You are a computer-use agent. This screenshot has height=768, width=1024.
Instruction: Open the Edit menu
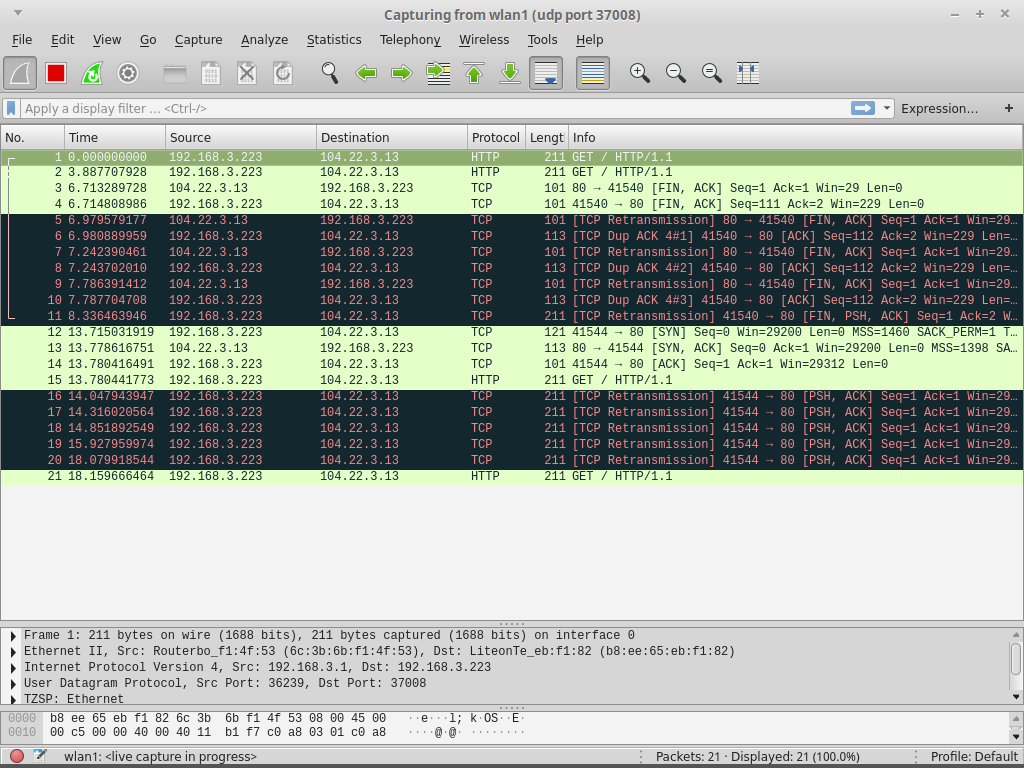pos(63,40)
